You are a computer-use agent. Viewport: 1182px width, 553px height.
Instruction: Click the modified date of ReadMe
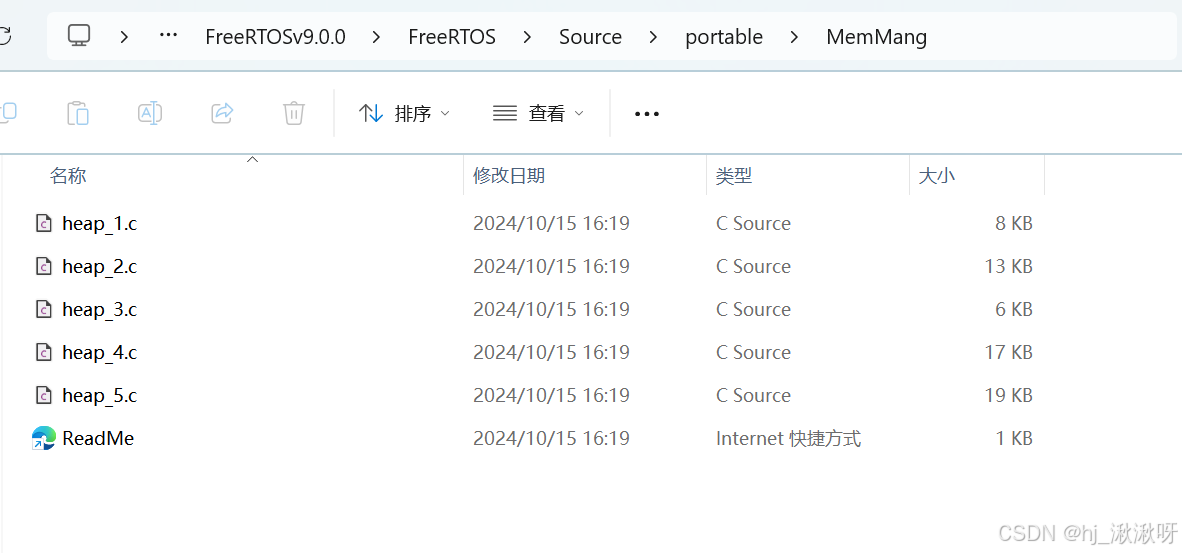pyautogui.click(x=551, y=438)
